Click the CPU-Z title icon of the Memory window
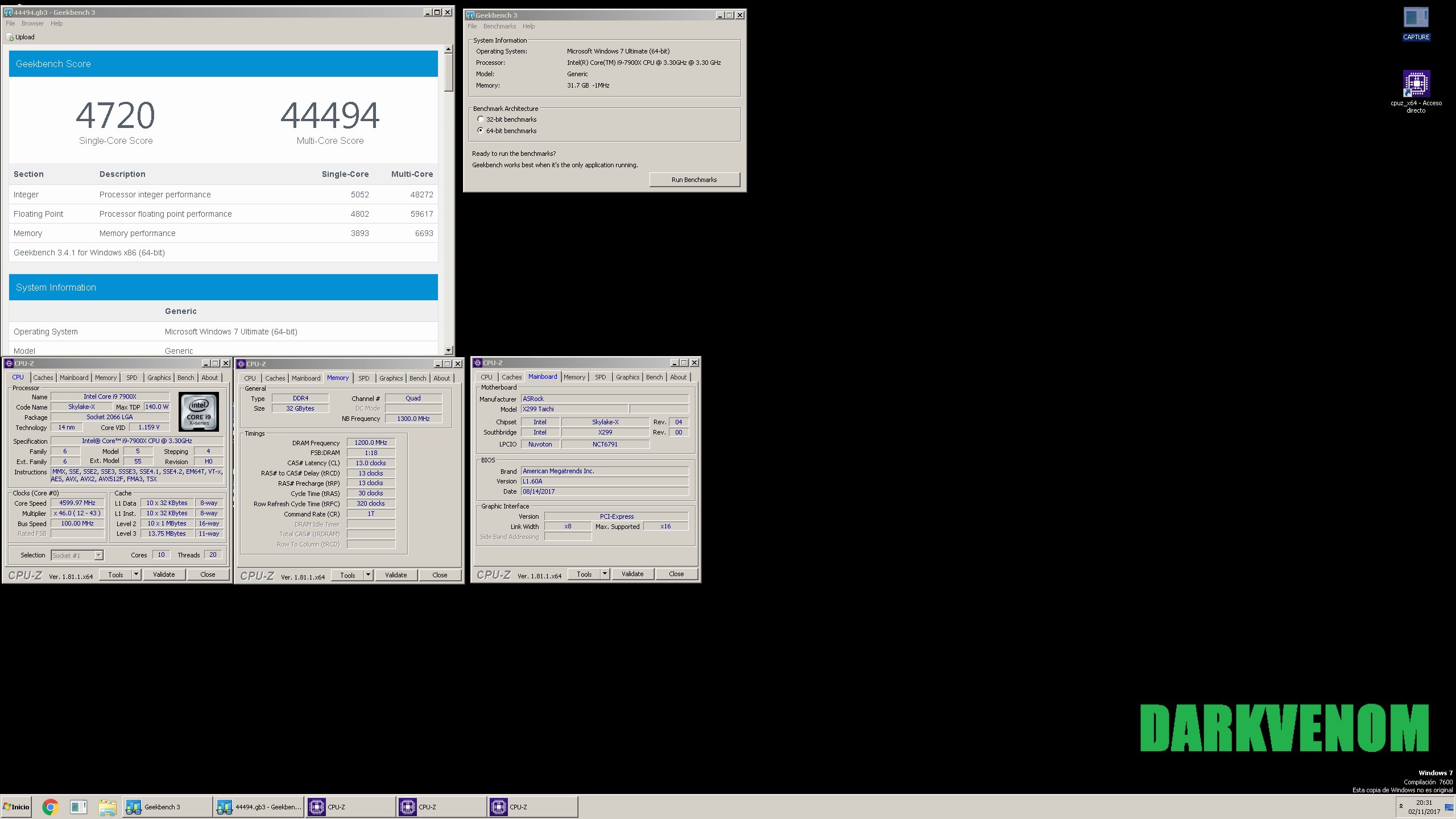Image resolution: width=1456 pixels, height=819 pixels. click(x=241, y=364)
